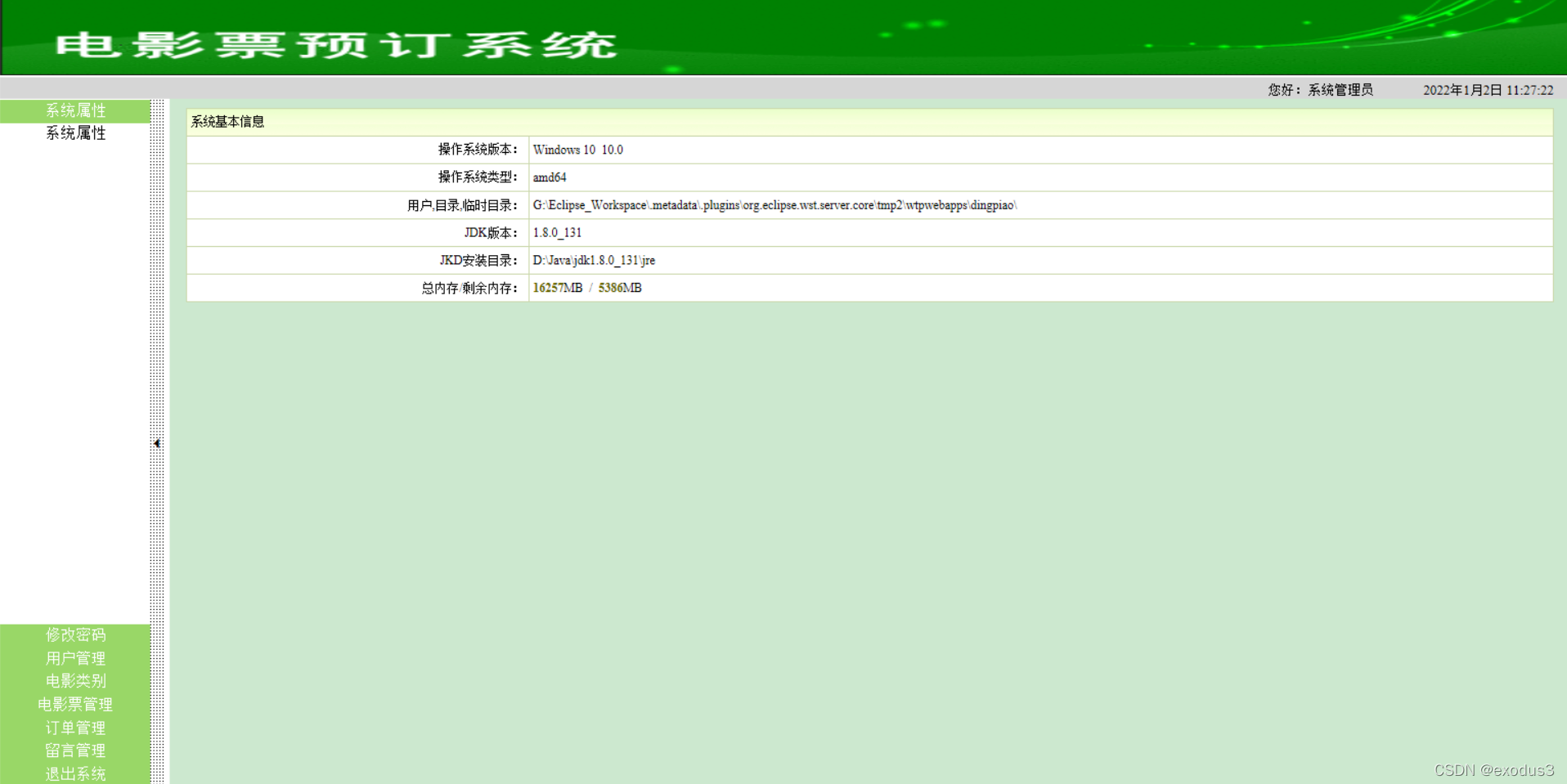Click the Eclipse_Workspace temp directory path
Image resolution: width=1567 pixels, height=784 pixels.
tap(775, 205)
